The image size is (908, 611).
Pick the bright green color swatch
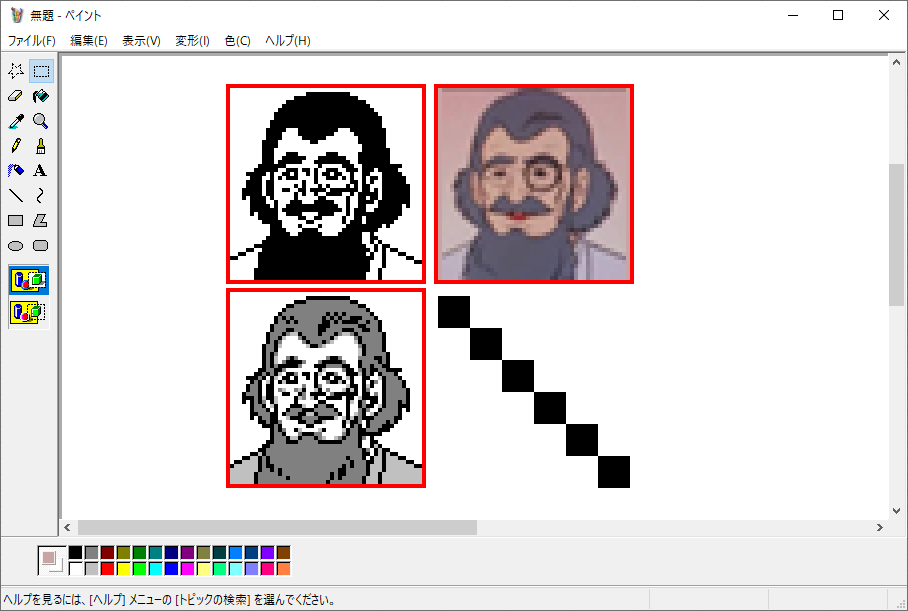(x=140, y=569)
